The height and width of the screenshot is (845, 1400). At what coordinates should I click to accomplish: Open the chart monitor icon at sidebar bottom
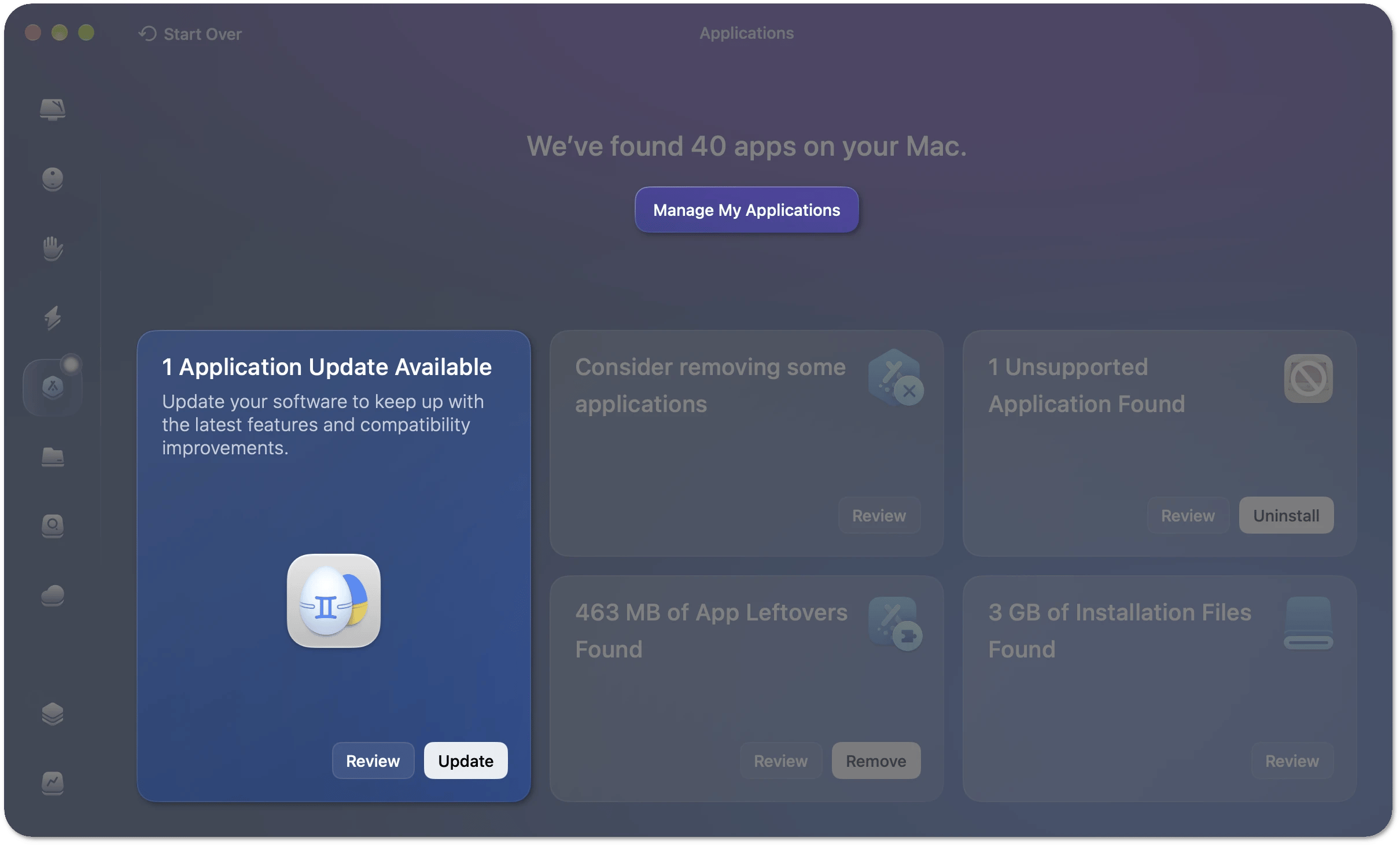coord(52,783)
